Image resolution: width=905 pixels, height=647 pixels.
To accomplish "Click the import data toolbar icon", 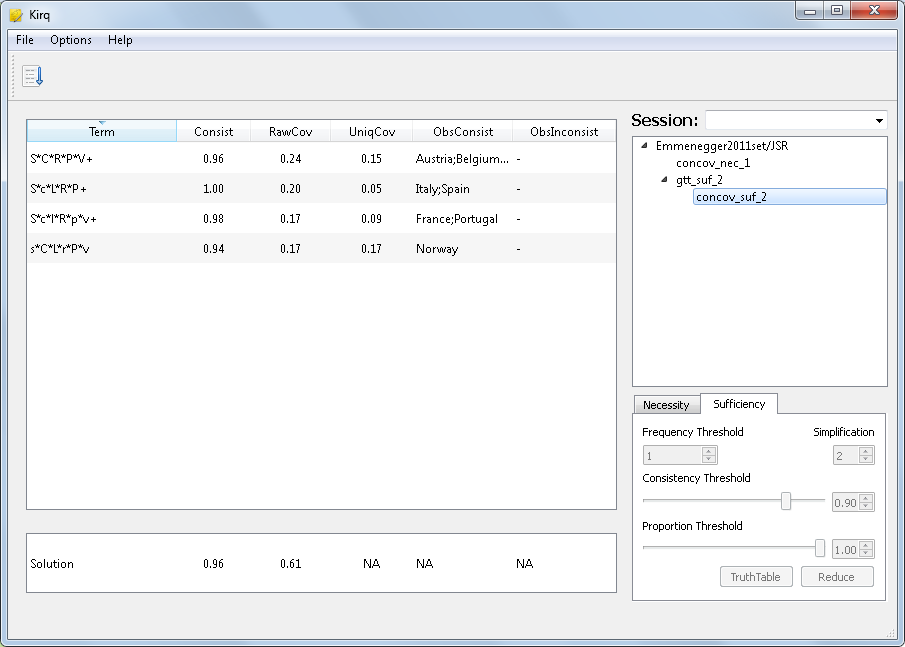I will tap(33, 76).
